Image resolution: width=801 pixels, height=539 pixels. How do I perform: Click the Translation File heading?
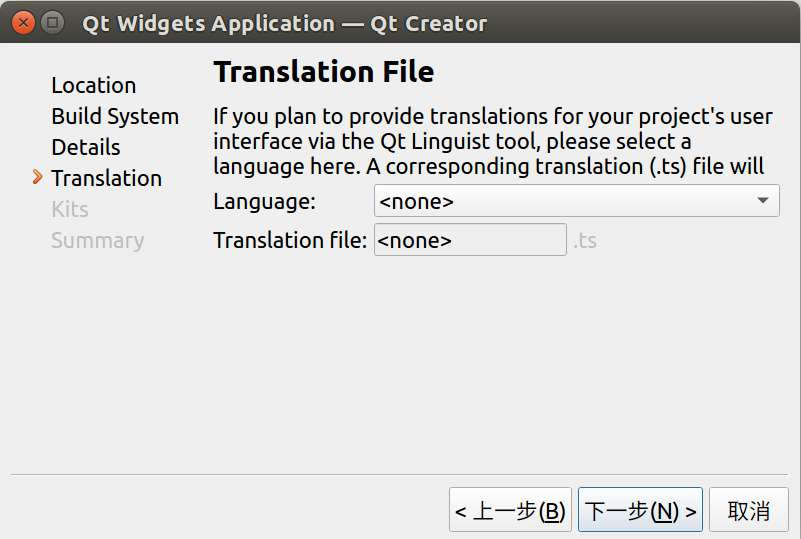[x=324, y=72]
